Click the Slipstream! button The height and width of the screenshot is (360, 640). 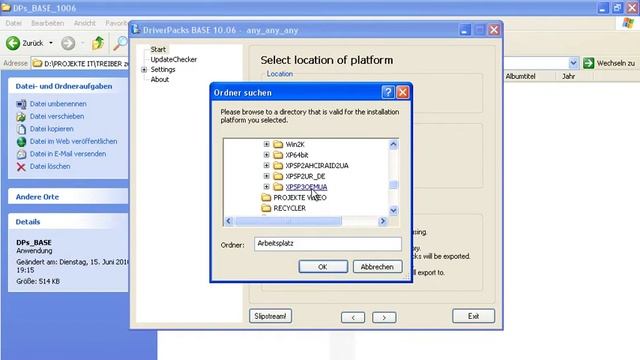point(270,316)
